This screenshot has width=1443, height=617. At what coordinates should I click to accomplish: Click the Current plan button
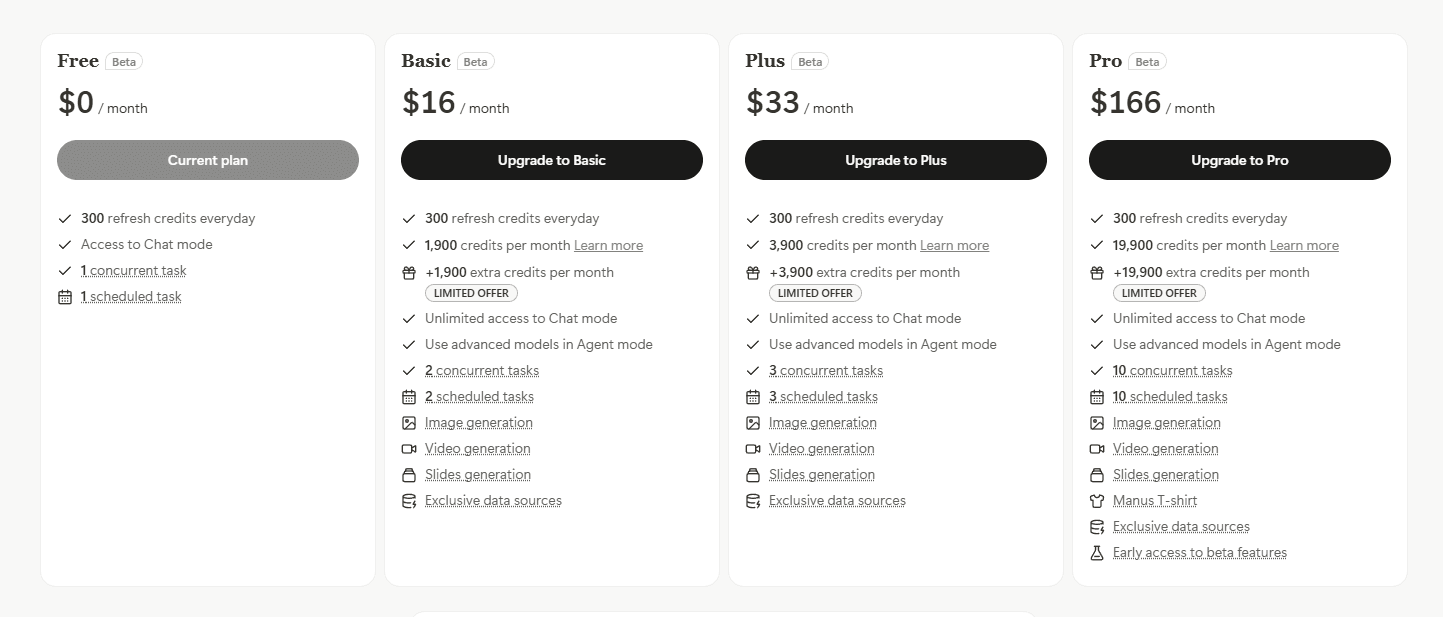click(x=208, y=160)
